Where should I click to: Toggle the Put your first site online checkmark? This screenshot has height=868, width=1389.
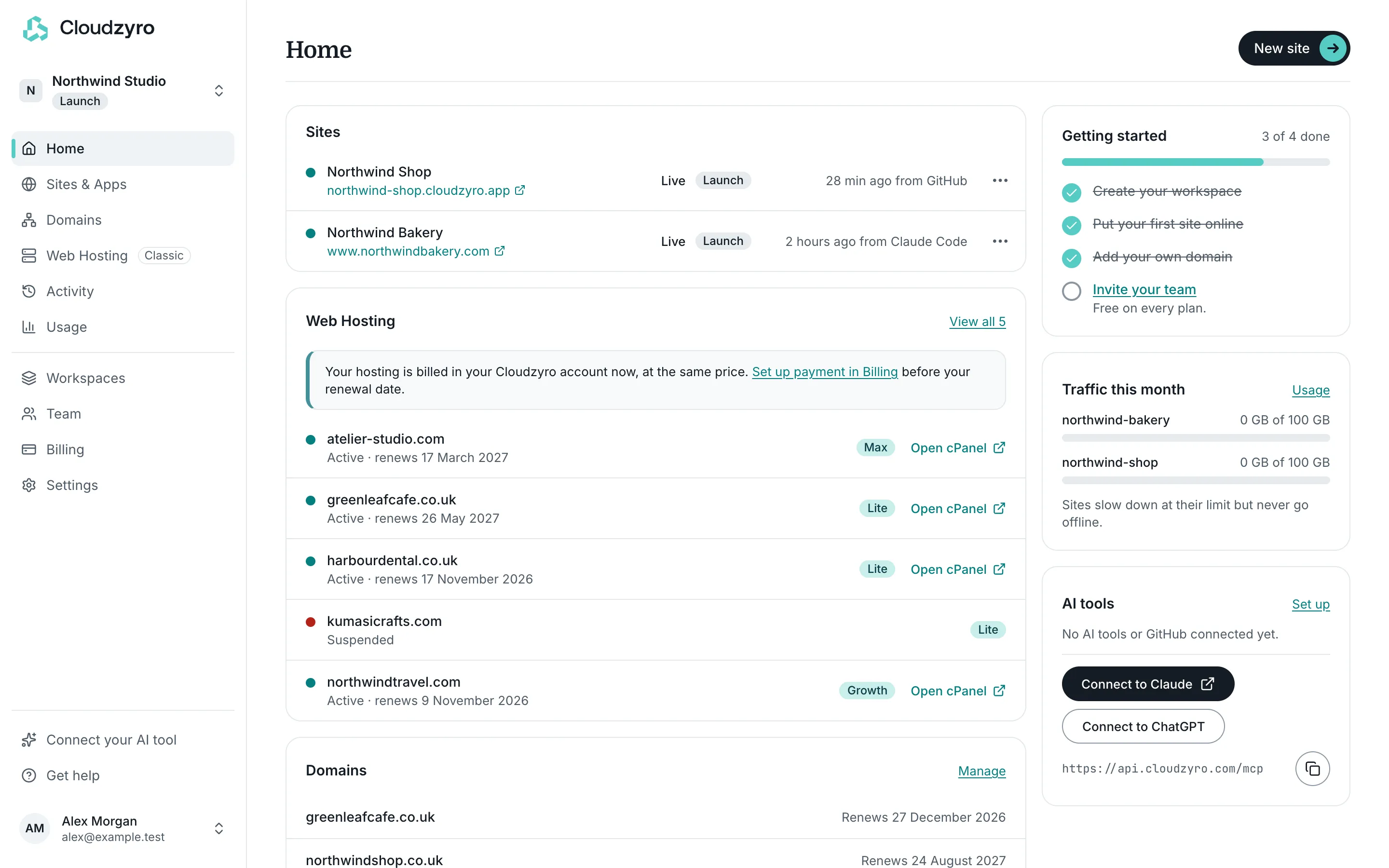[1071, 225]
